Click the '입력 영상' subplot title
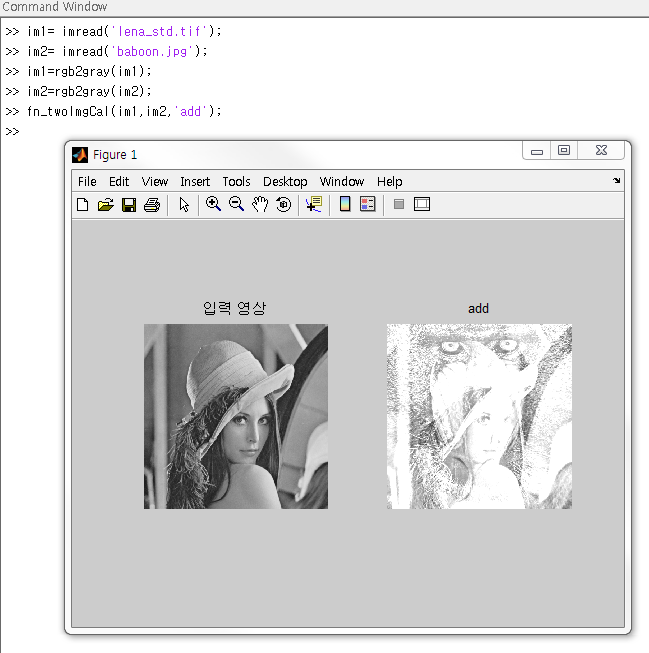This screenshot has width=649, height=653. (x=234, y=308)
